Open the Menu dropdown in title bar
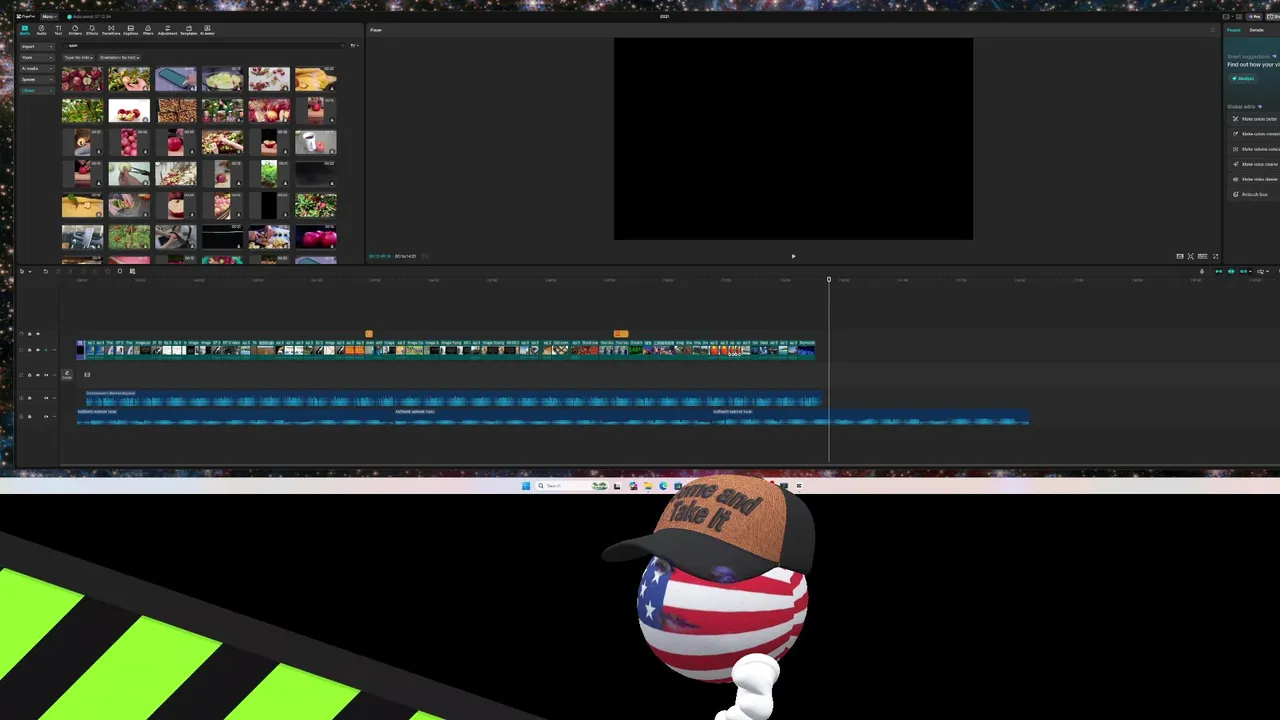This screenshot has height=720, width=1280. point(49,17)
